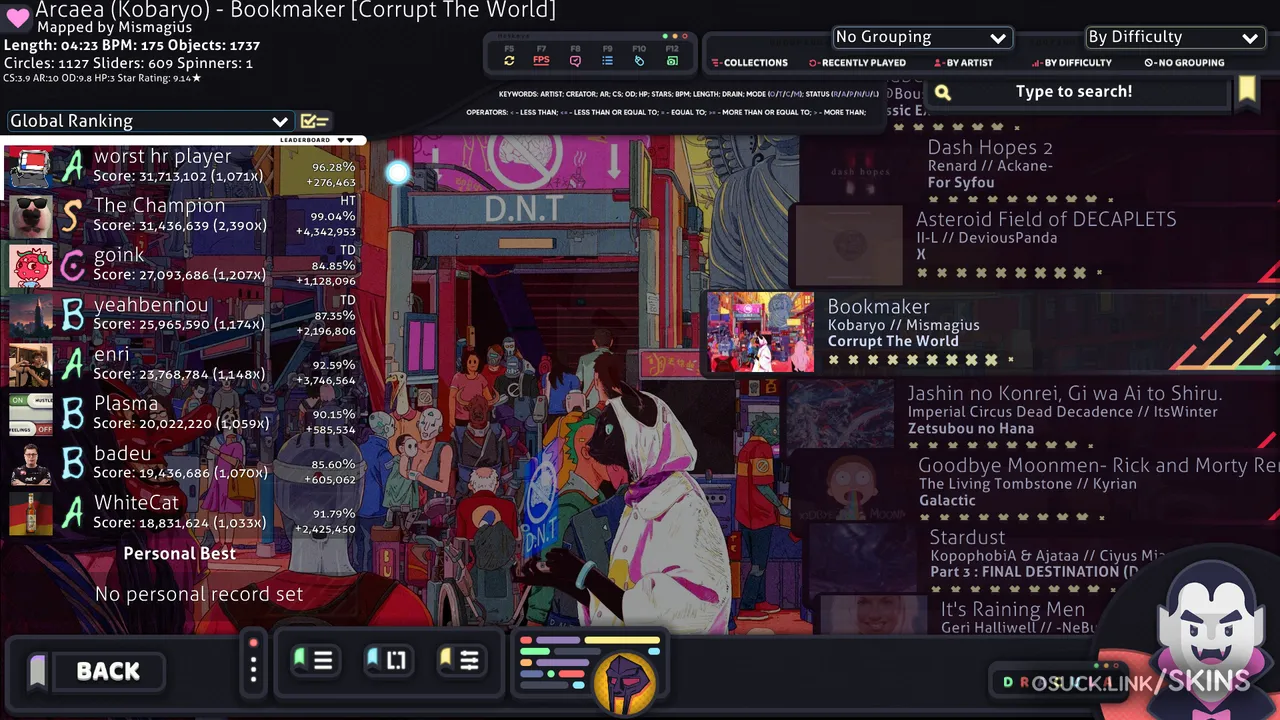Click the A grade icon on worst hr player
Image resolution: width=1280 pixels, height=720 pixels.
[72, 167]
